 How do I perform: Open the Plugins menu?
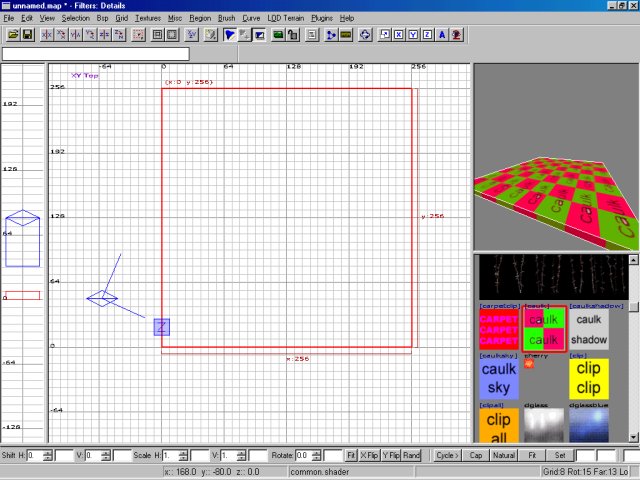click(x=322, y=18)
